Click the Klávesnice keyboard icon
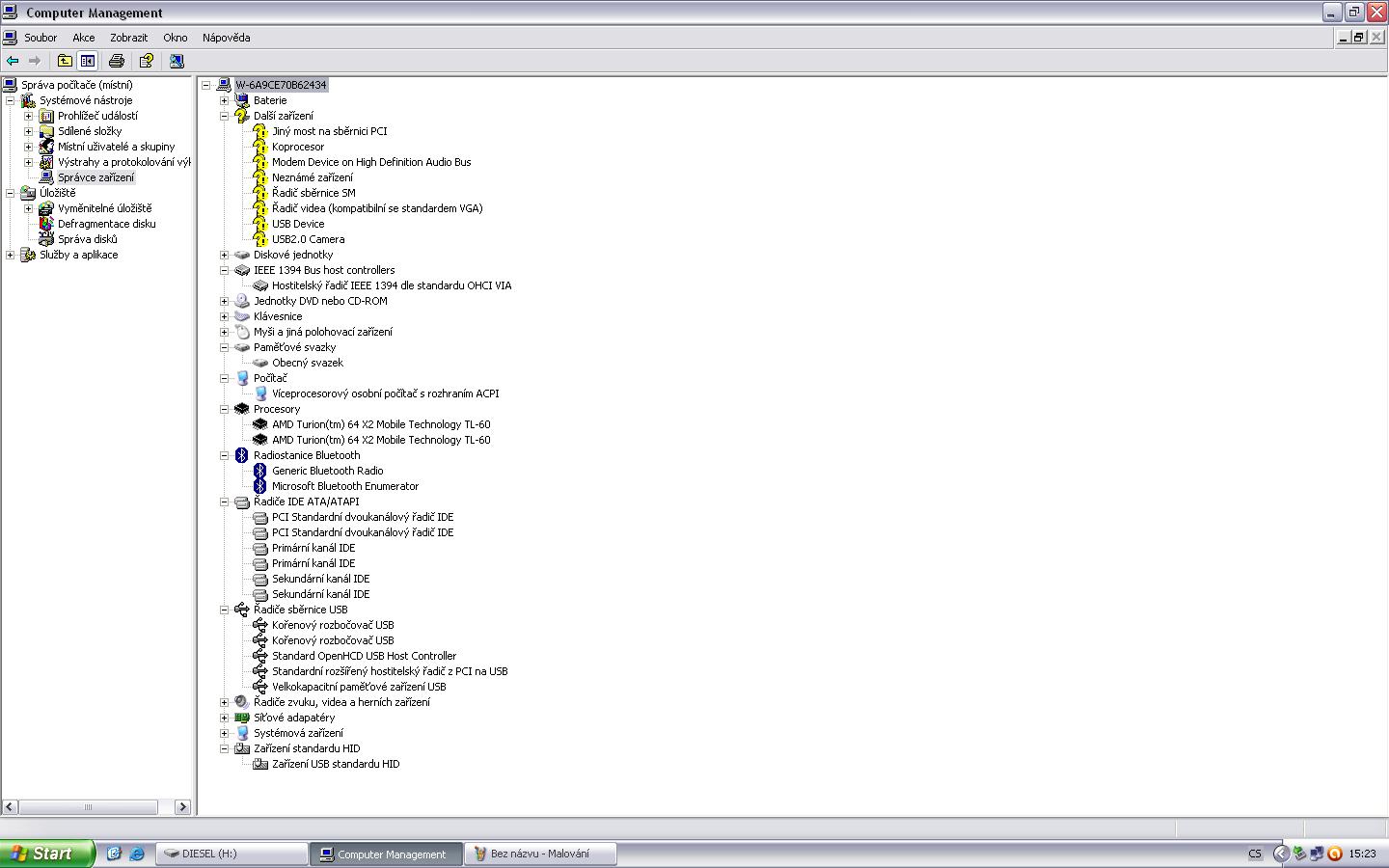The width and height of the screenshot is (1389, 868). point(242,316)
